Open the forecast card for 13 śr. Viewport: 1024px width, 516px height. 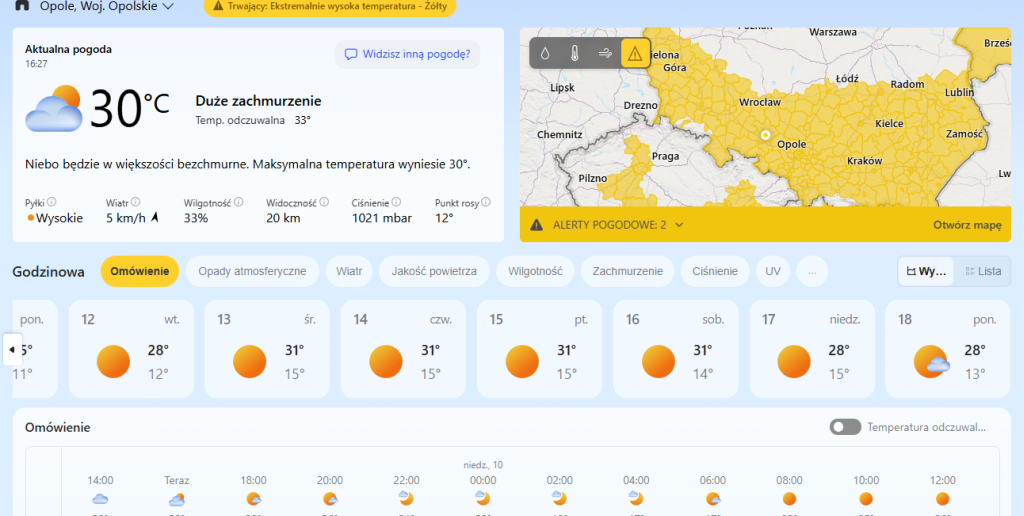(267, 349)
